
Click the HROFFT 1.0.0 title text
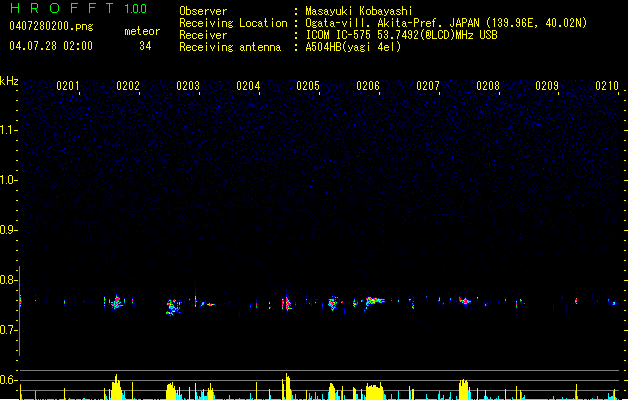pos(79,8)
